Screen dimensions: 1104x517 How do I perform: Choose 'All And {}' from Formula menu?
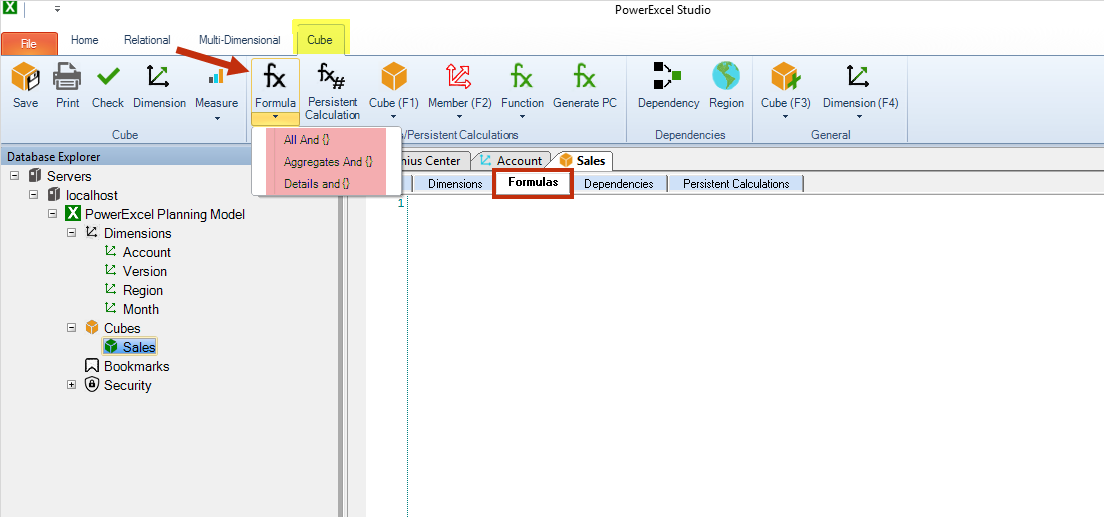[306, 140]
